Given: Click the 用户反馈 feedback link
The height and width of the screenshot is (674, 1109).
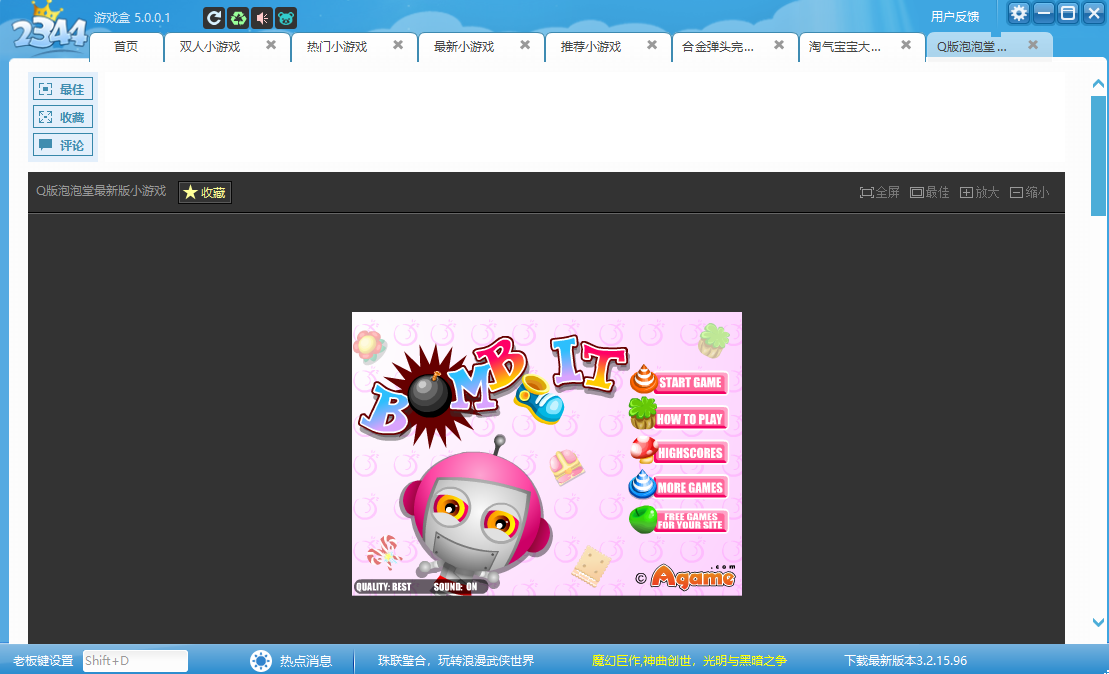Looking at the screenshot, I should pos(955,17).
